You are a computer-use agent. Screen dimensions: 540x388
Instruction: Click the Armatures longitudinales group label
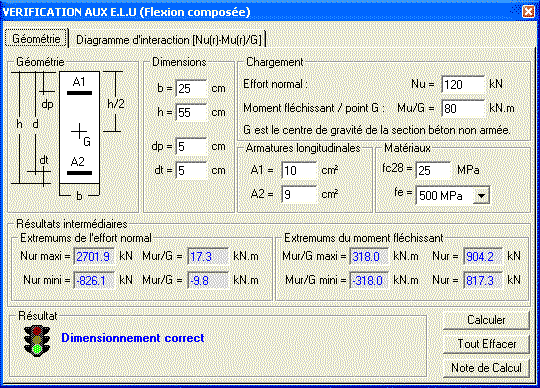tap(303, 148)
